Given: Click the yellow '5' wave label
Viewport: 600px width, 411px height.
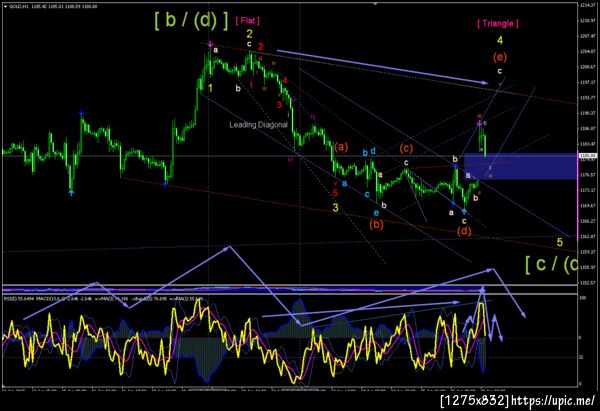Looking at the screenshot, I should [x=560, y=242].
